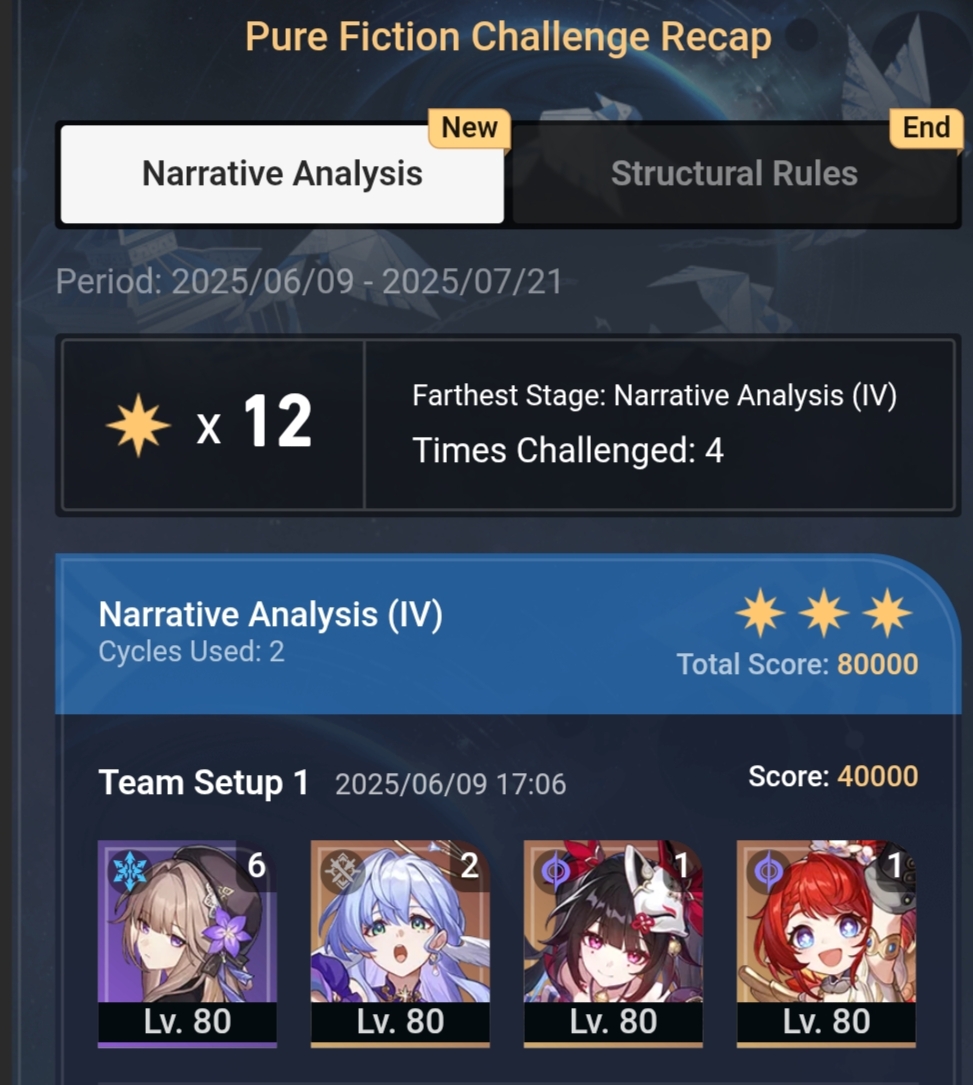The width and height of the screenshot is (973, 1085).
Task: Select the blue-haired character portrait
Action: (x=400, y=942)
